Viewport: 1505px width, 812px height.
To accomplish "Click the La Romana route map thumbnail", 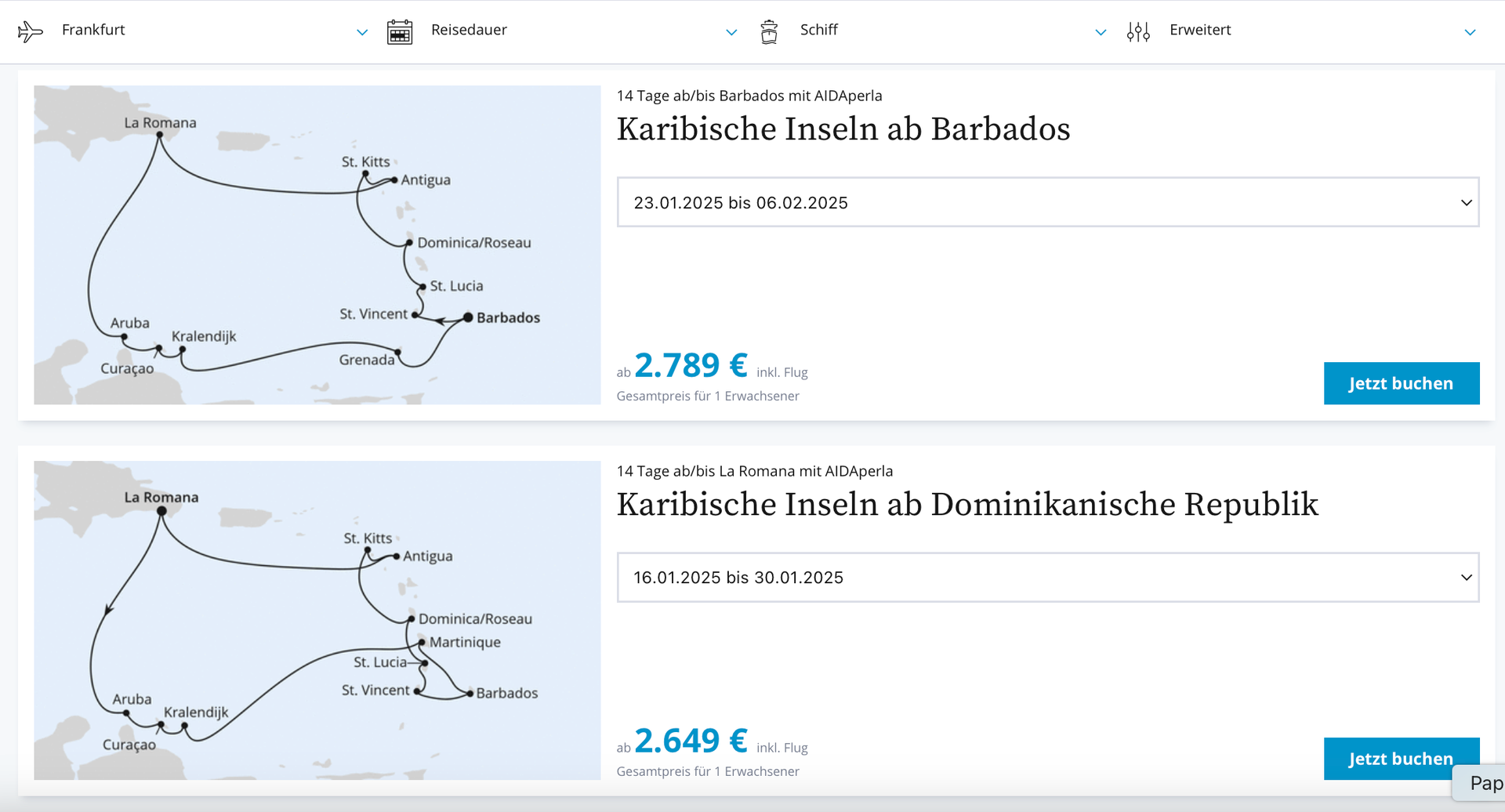I will coord(317,620).
